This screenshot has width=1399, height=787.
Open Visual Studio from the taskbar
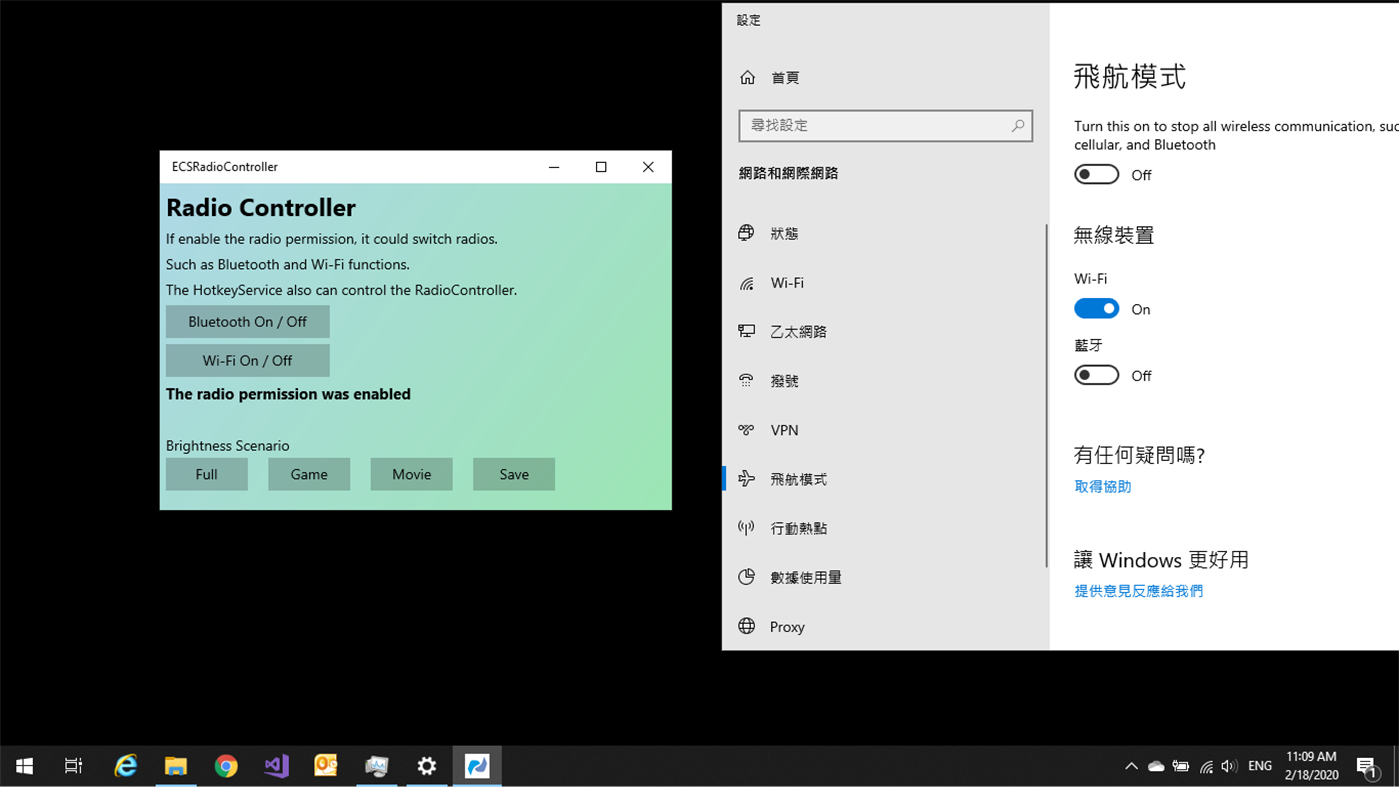pos(276,765)
